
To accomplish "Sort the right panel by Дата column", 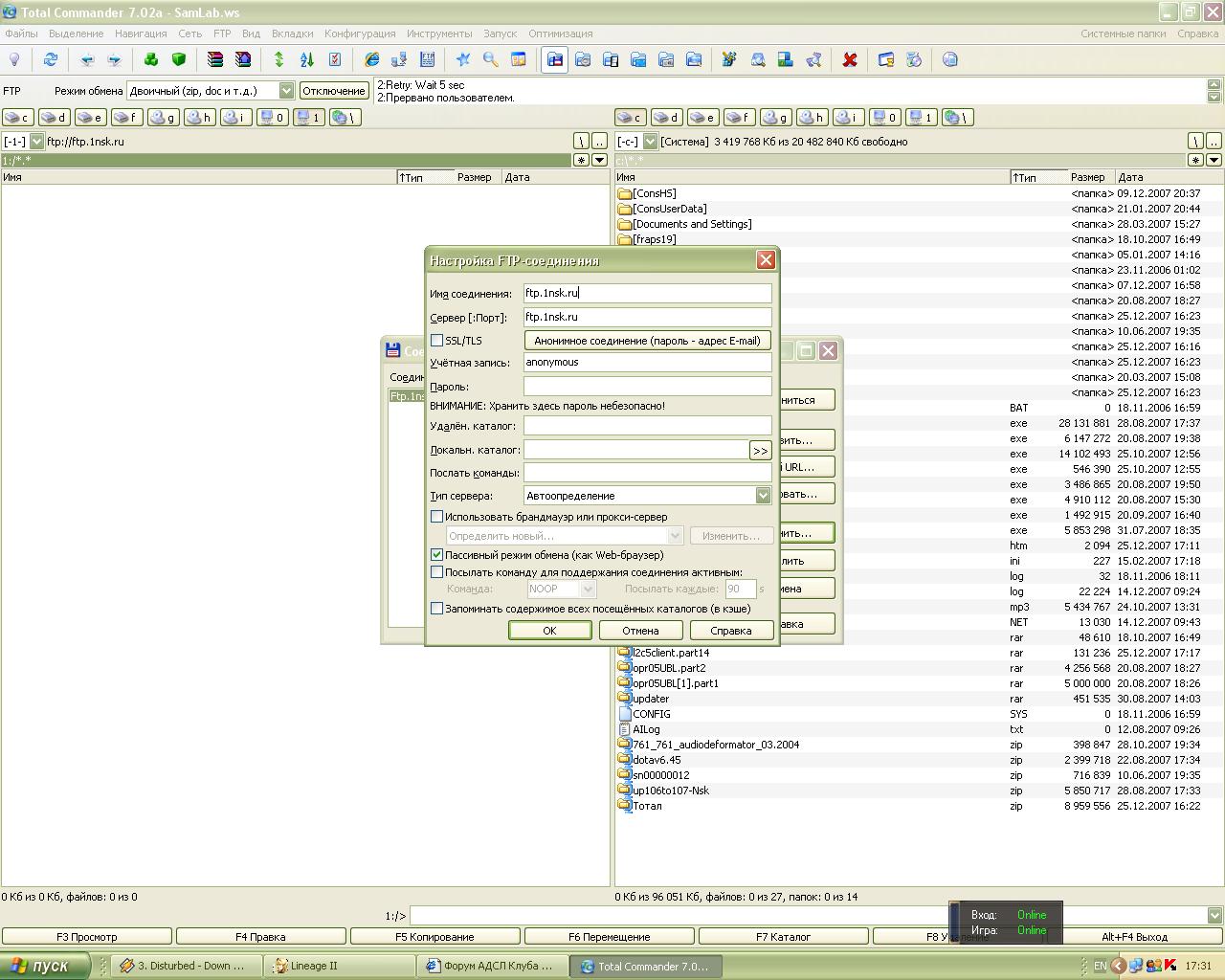I will (1169, 177).
